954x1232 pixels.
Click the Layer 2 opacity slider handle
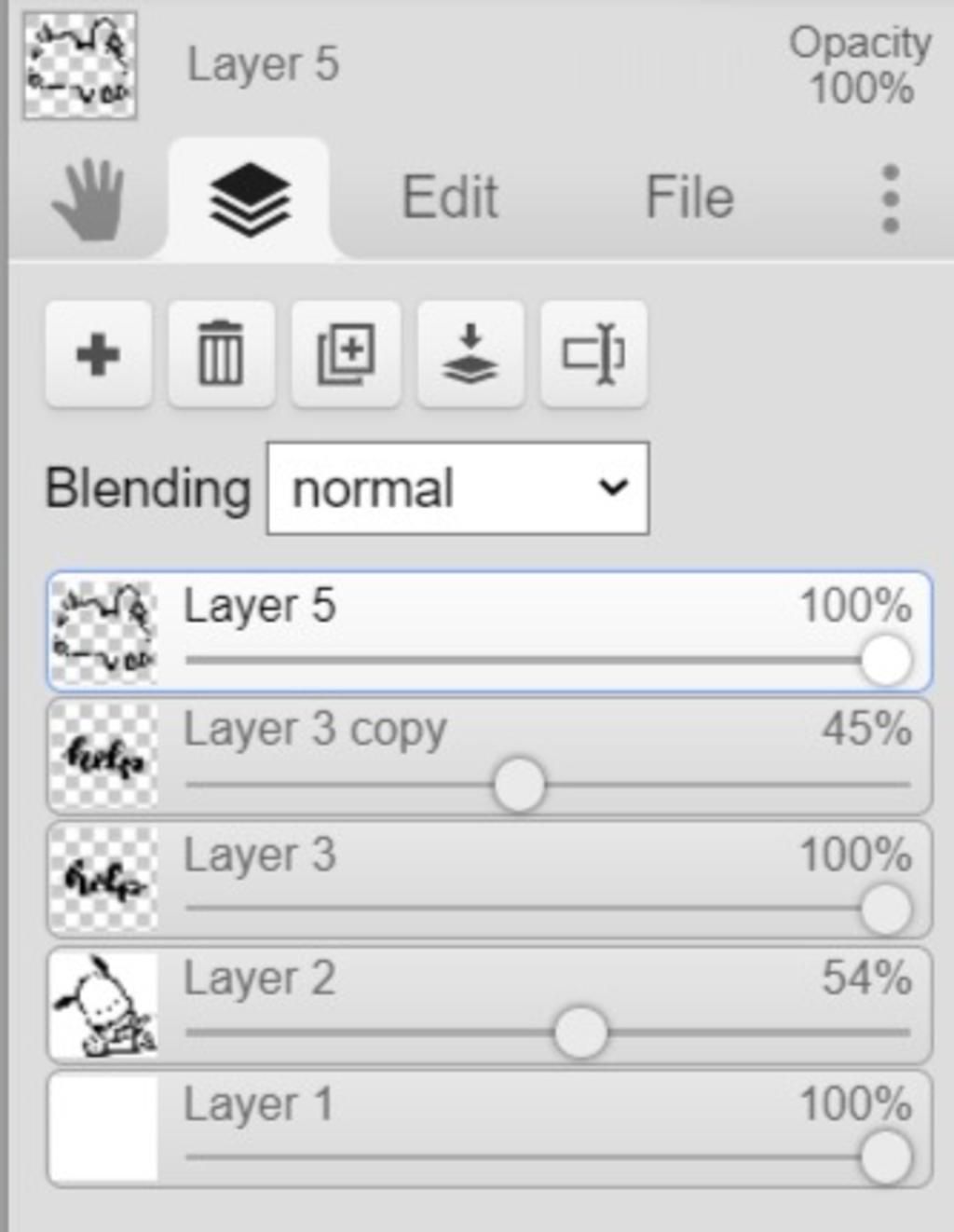[x=580, y=1033]
